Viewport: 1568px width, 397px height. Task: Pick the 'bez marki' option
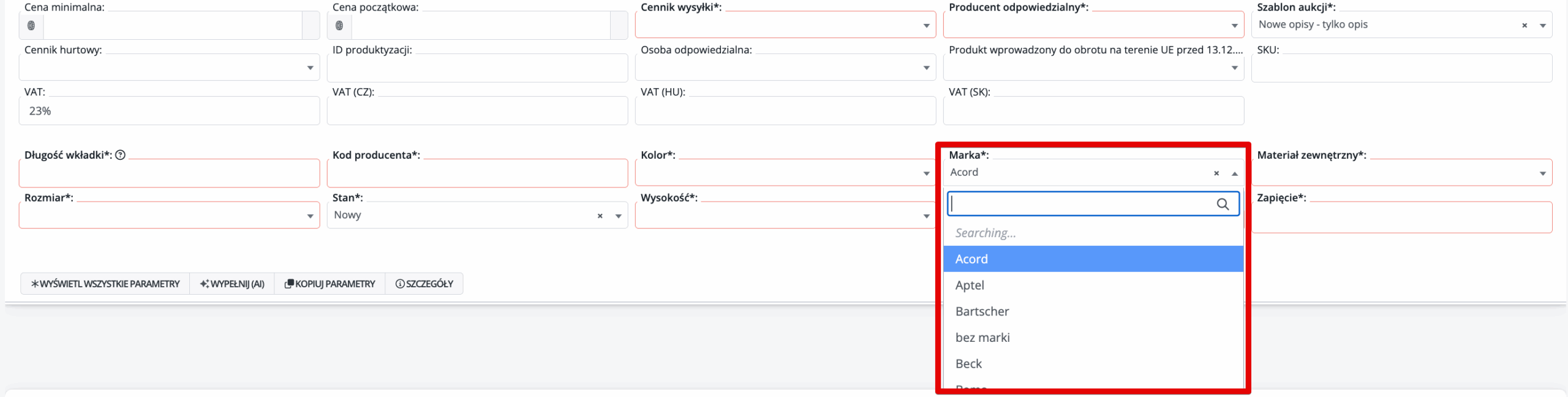(982, 338)
